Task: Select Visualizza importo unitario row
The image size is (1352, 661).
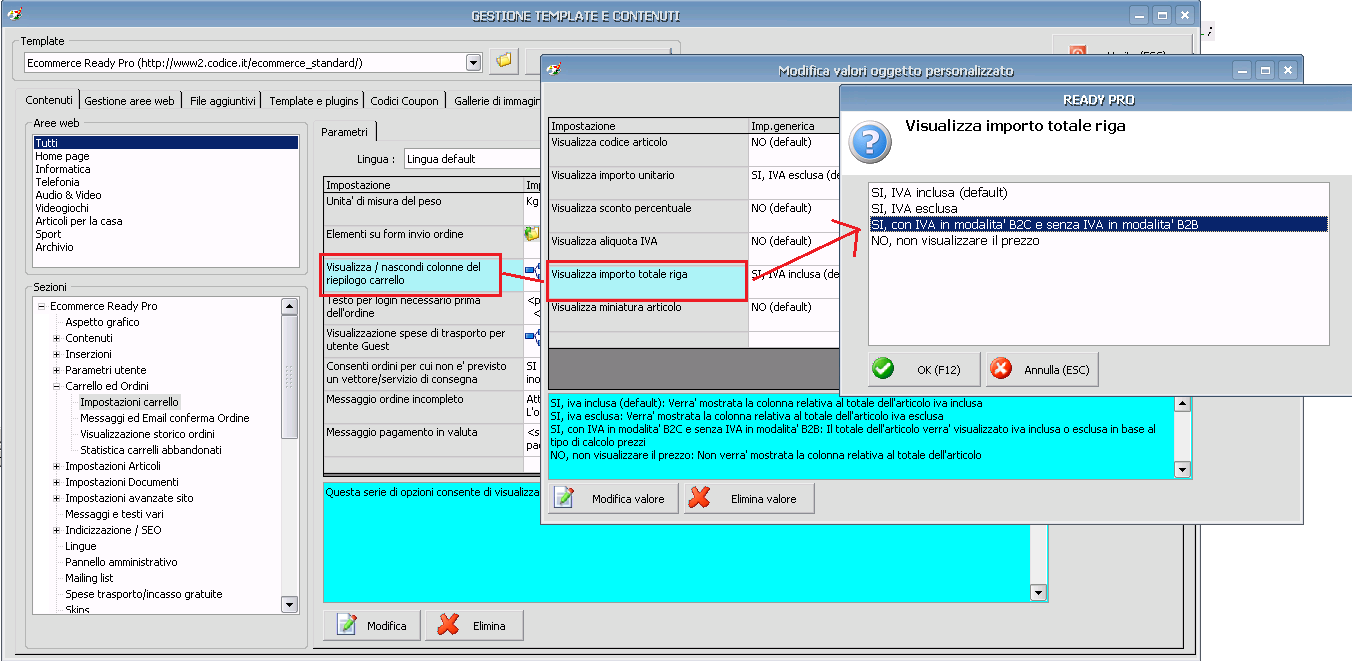Action: click(x=694, y=183)
